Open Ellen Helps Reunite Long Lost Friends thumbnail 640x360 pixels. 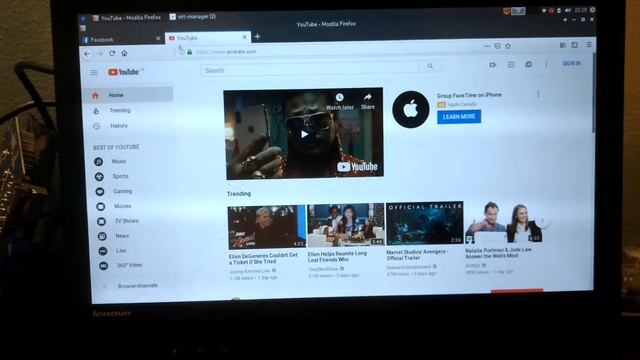[x=346, y=225]
